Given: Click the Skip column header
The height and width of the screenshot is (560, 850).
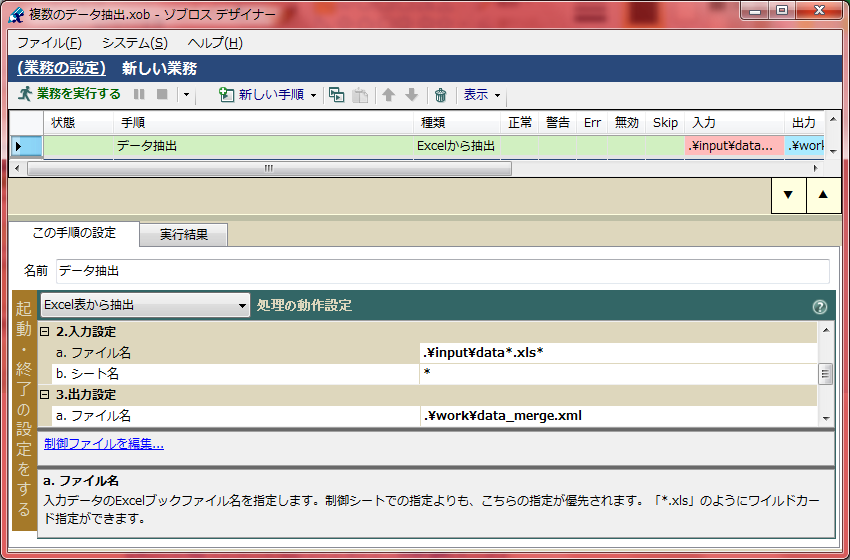Looking at the screenshot, I should (x=665, y=123).
